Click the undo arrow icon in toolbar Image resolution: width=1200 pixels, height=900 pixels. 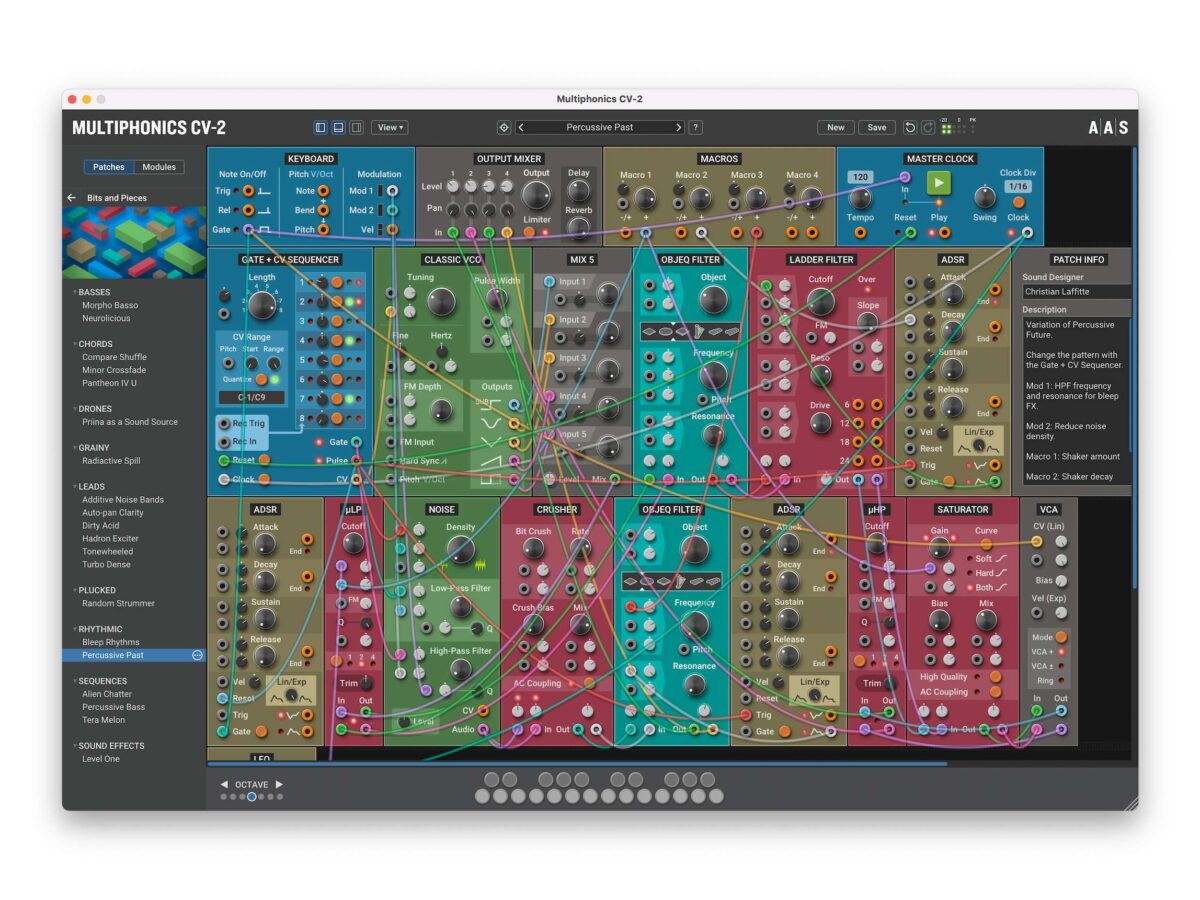click(910, 127)
